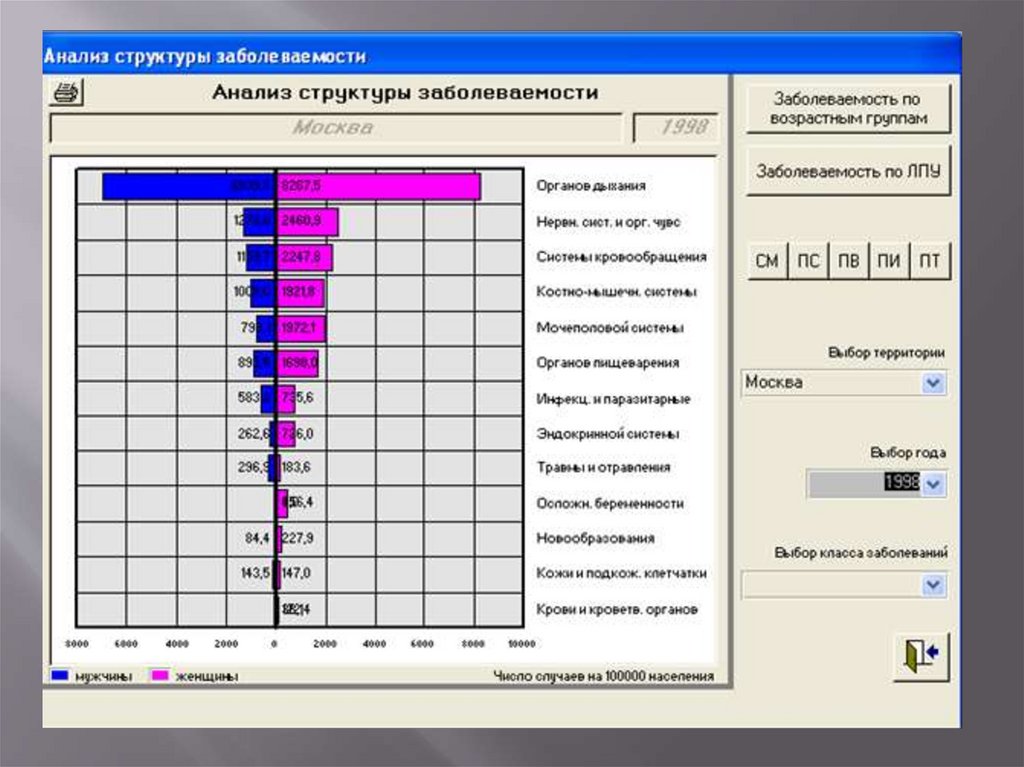Click the 1998 year header field
This screenshot has width=1024, height=767.
click(675, 128)
